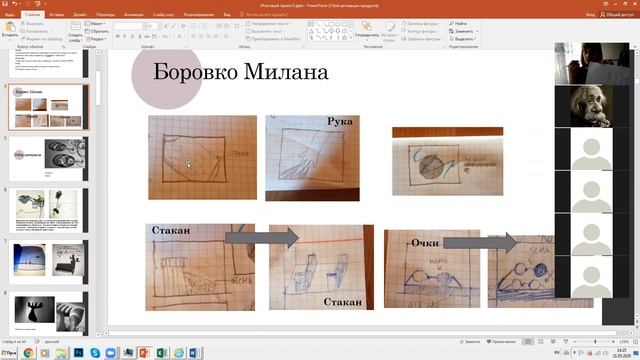Click the zoom out minus button

point(575,341)
